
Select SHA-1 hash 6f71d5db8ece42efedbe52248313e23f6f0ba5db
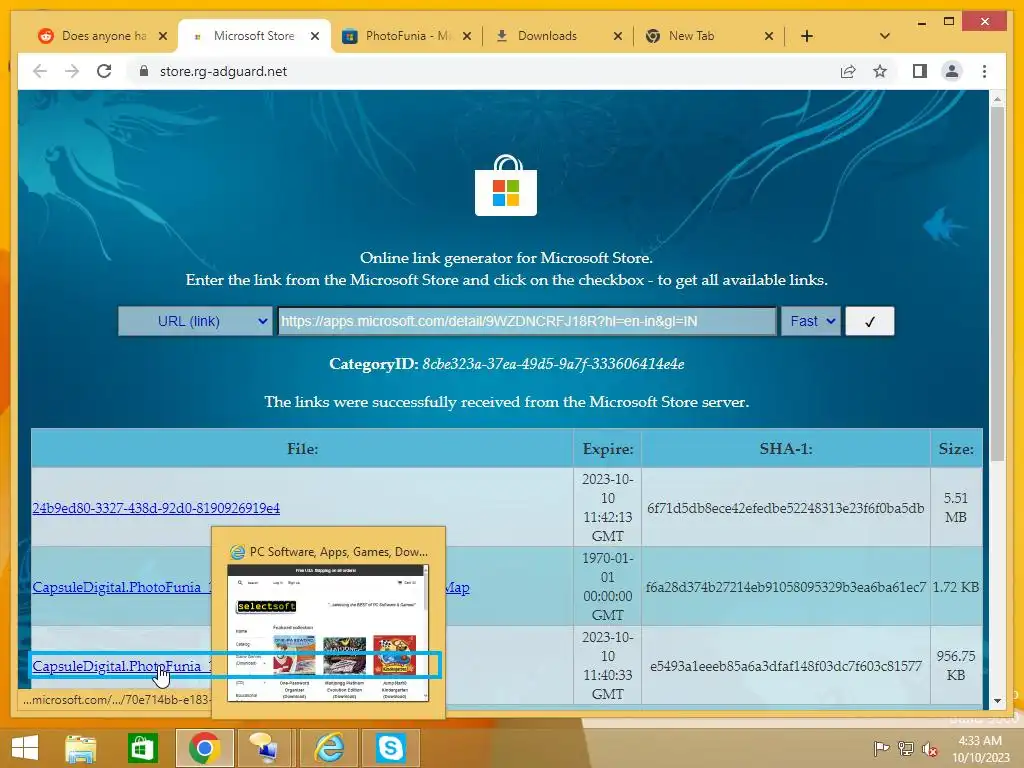[x=786, y=507]
